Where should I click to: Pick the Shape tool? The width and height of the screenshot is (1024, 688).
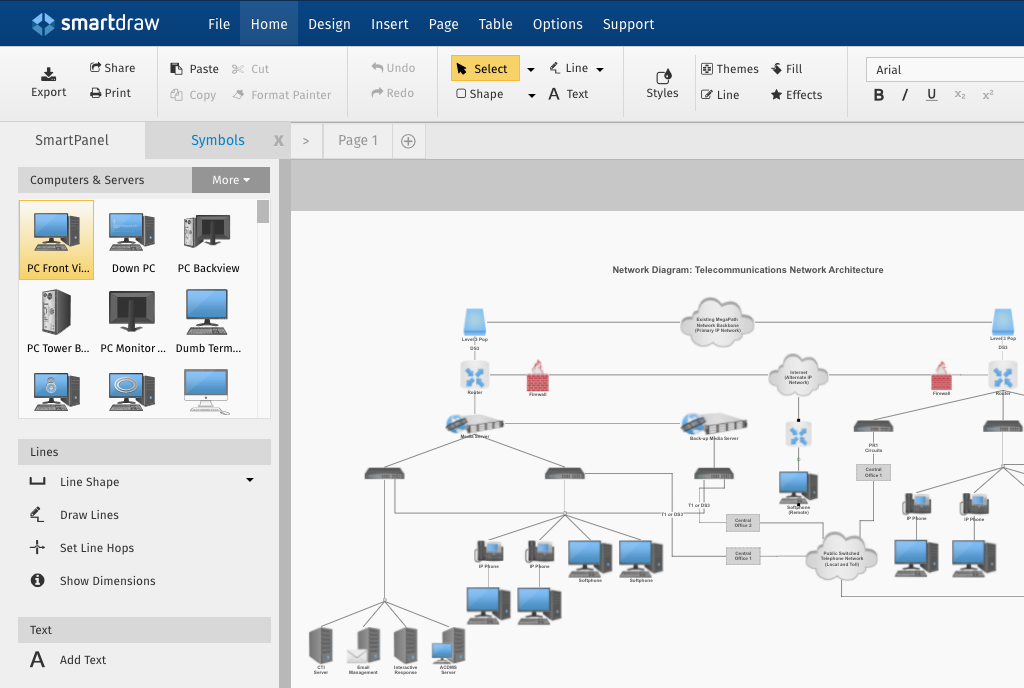coord(480,94)
